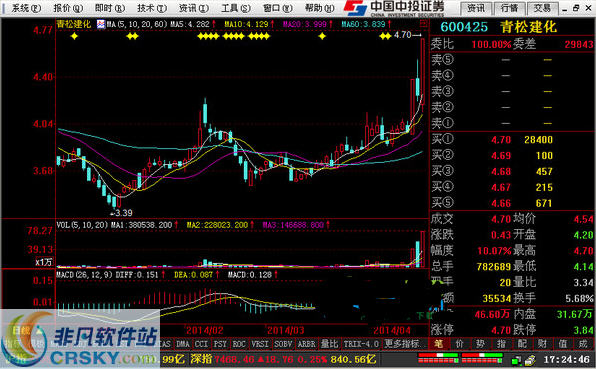Open 更多指标 for more indicators
596x369 pixels.
tap(402, 344)
